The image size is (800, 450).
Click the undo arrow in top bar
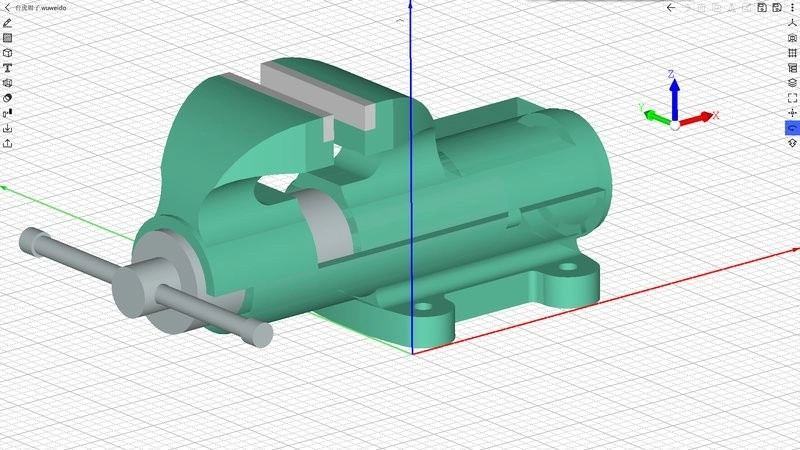click(671, 7)
